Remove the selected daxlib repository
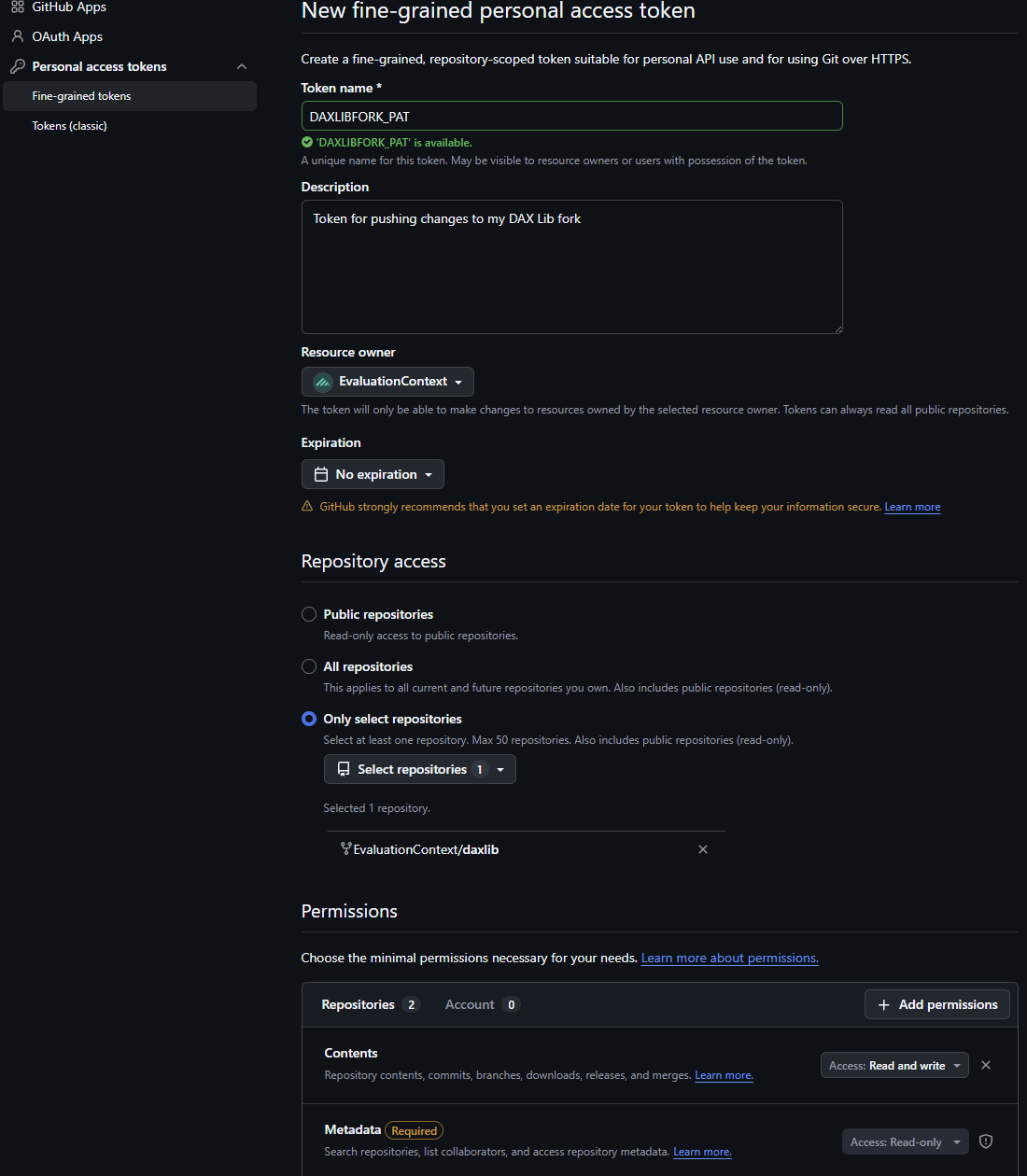 point(703,849)
